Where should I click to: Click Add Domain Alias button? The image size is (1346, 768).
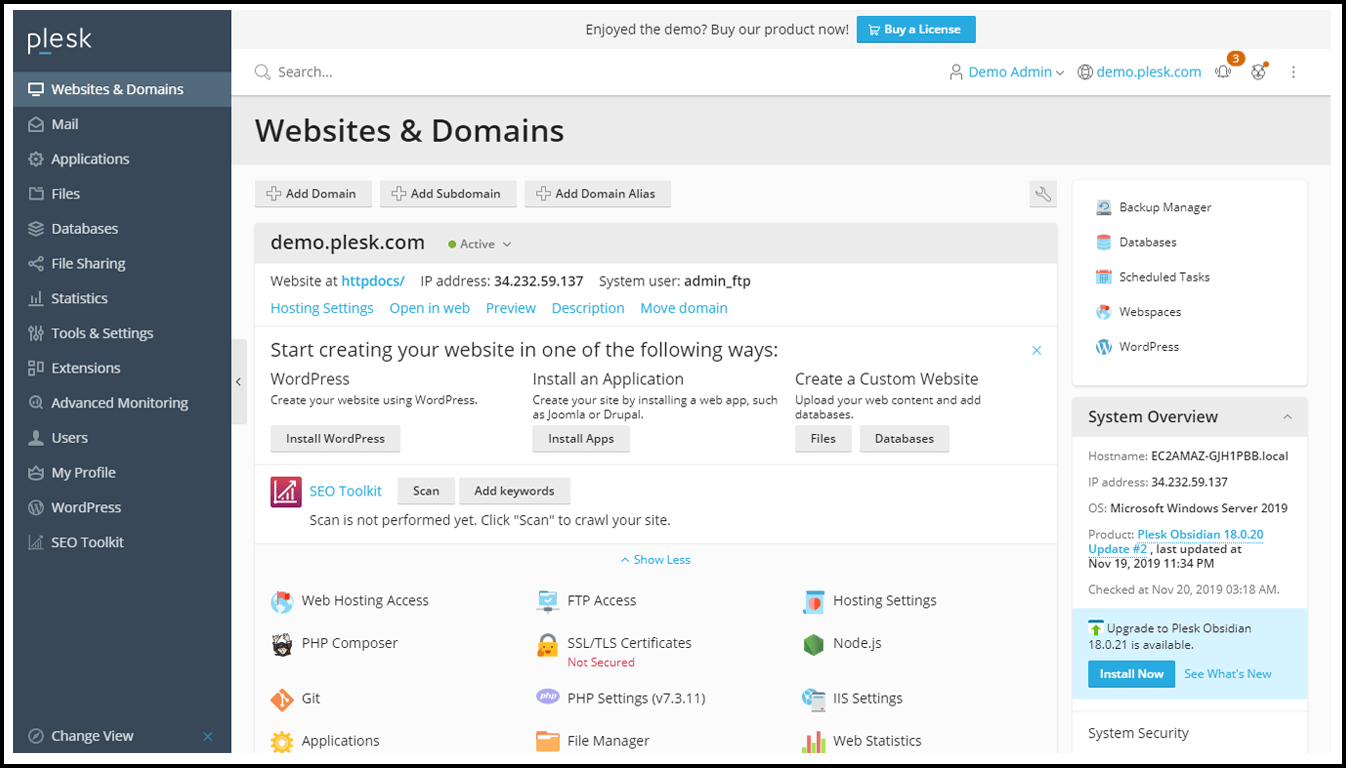pos(597,194)
